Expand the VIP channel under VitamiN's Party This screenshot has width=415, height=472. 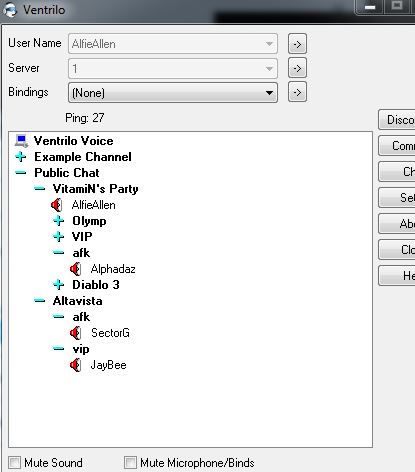59,237
